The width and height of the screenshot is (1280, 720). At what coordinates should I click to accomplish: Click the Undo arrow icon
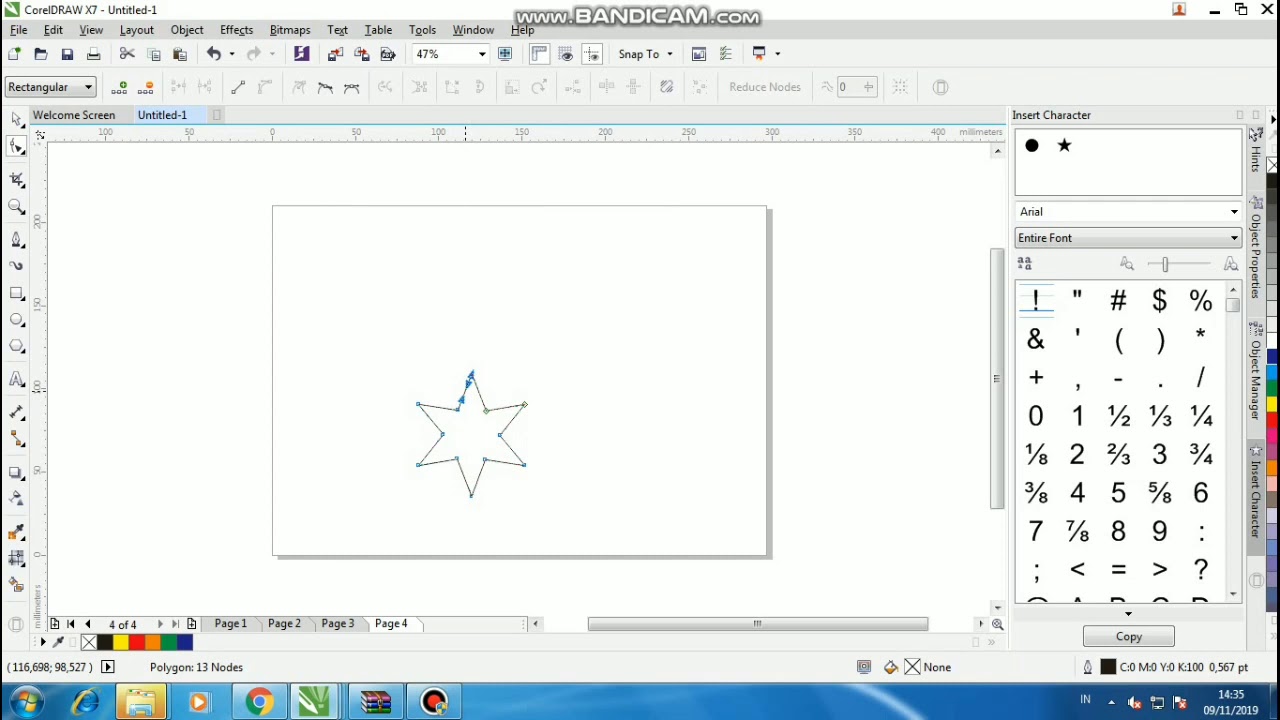[214, 54]
